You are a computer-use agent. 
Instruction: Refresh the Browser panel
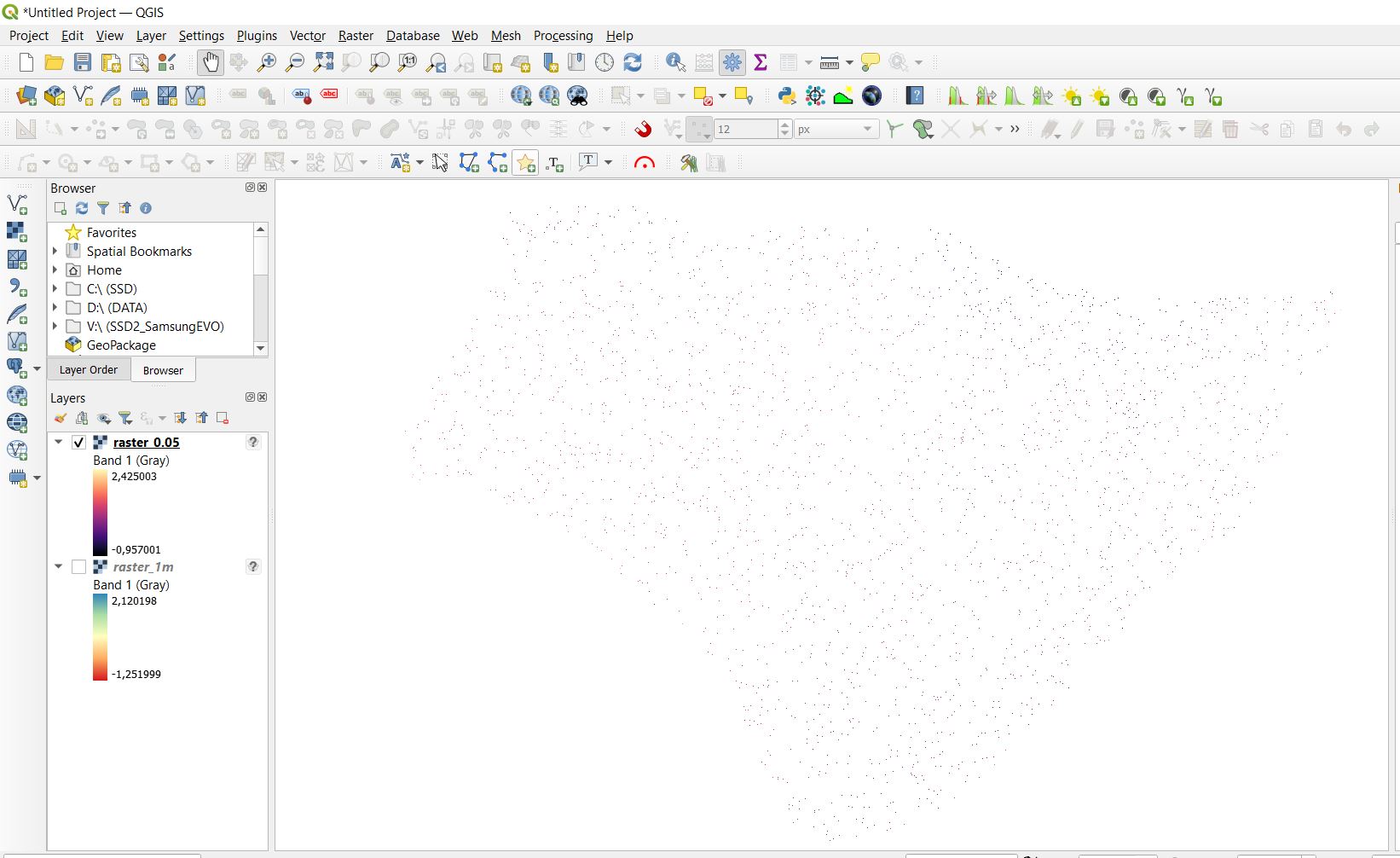(81, 208)
